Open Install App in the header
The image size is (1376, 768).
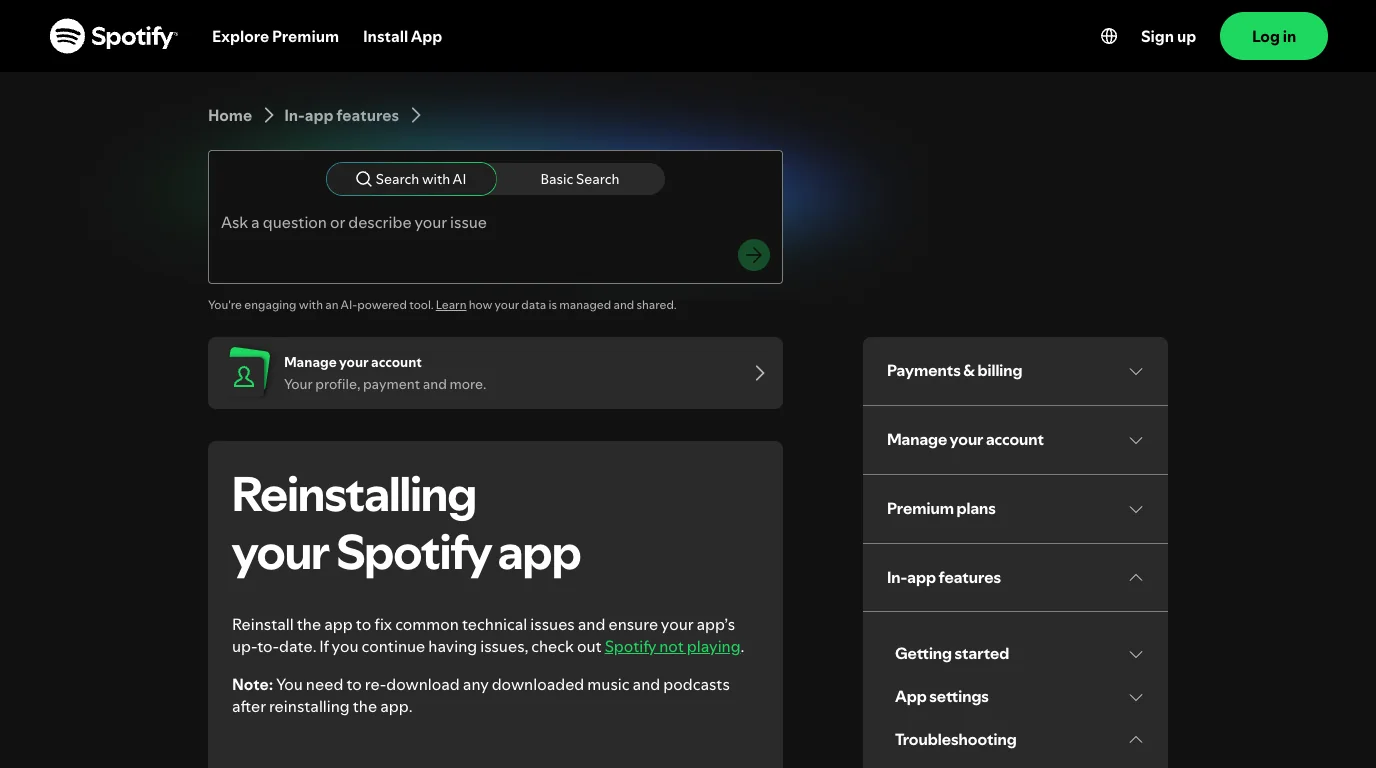pyautogui.click(x=402, y=36)
